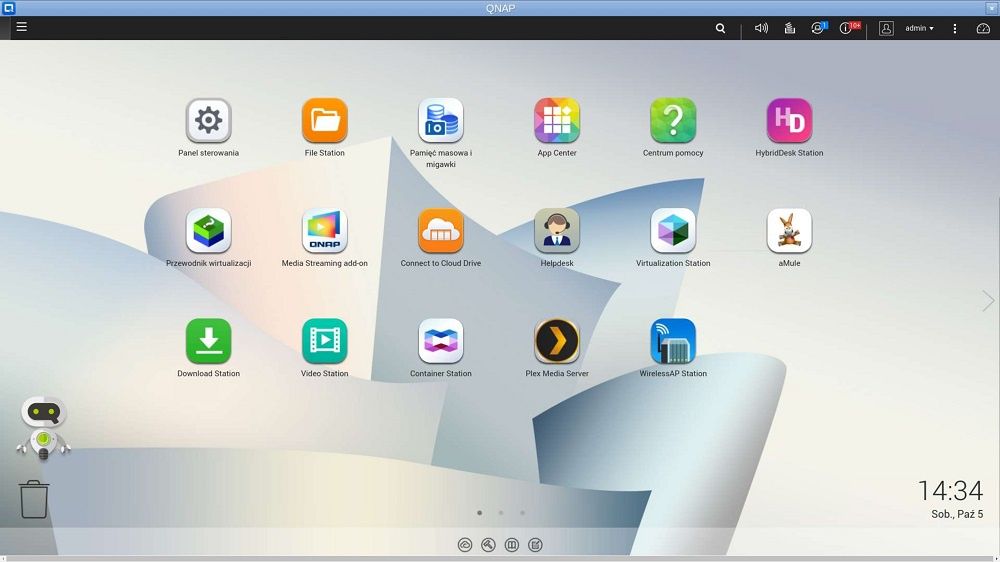1000x562 pixels.
Task: Launch WirelessAP Station
Action: 673,341
